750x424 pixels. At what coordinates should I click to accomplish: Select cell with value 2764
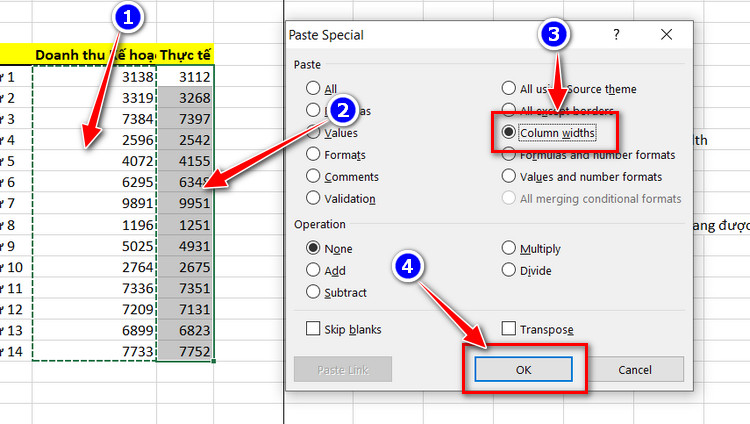[94, 267]
